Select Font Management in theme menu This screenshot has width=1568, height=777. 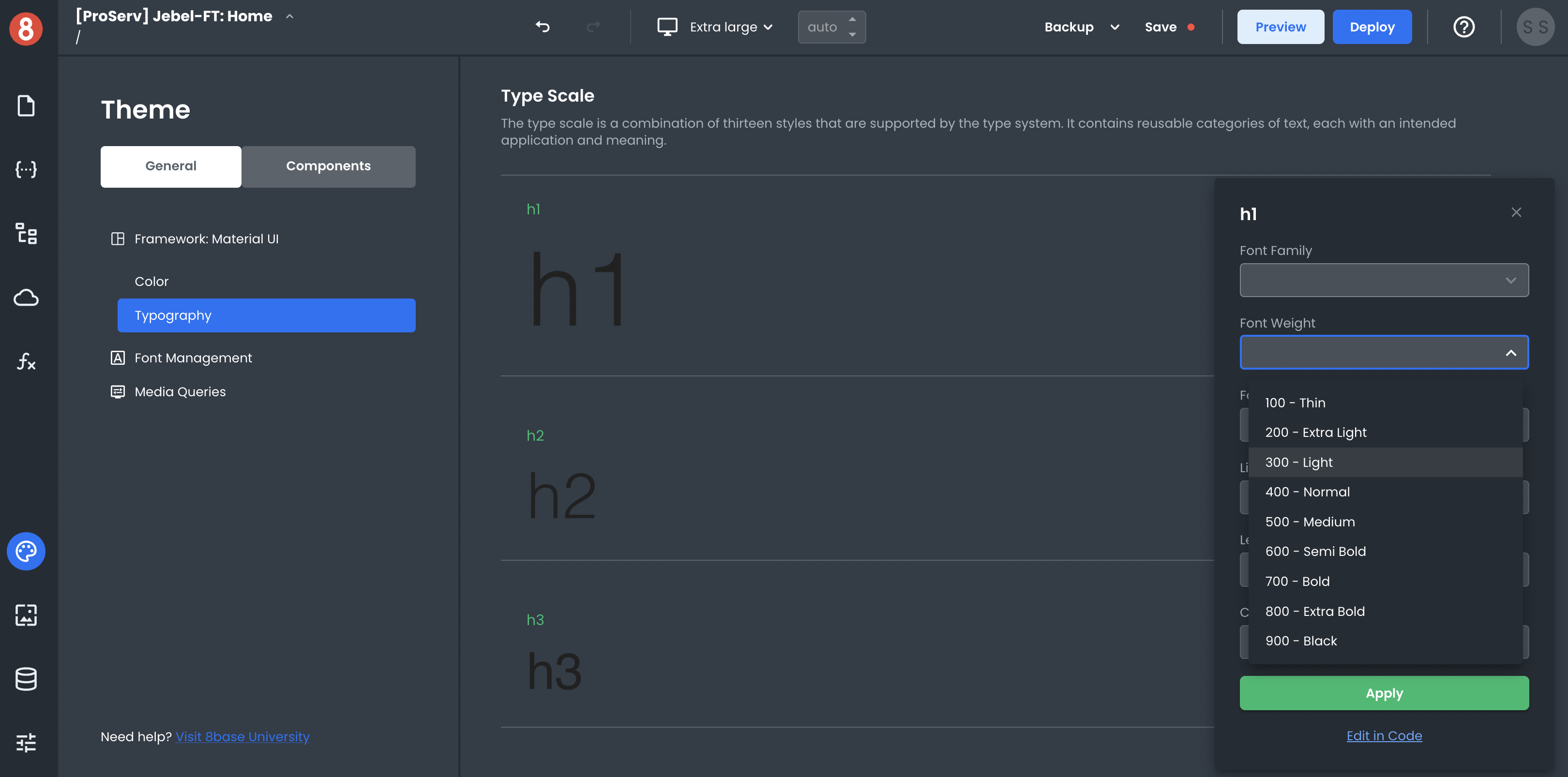(x=193, y=358)
